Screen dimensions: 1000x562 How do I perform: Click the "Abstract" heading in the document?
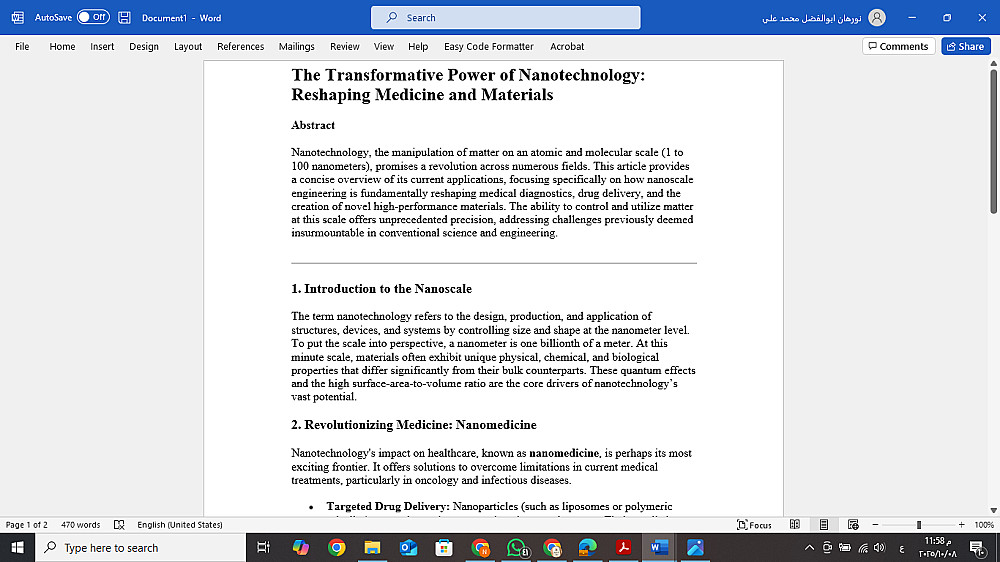tap(312, 125)
